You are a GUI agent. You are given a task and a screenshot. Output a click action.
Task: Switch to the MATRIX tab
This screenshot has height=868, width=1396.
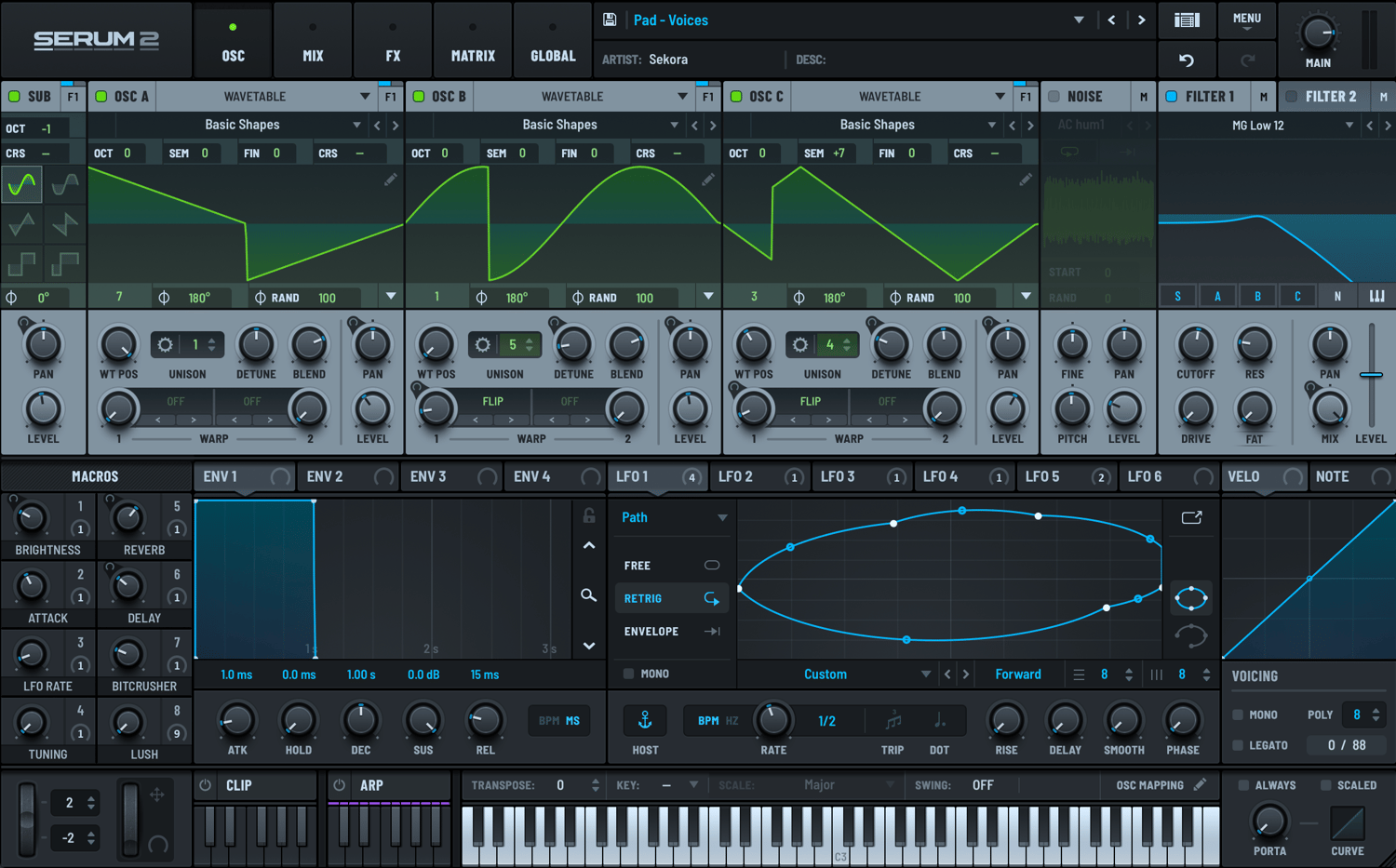click(473, 42)
